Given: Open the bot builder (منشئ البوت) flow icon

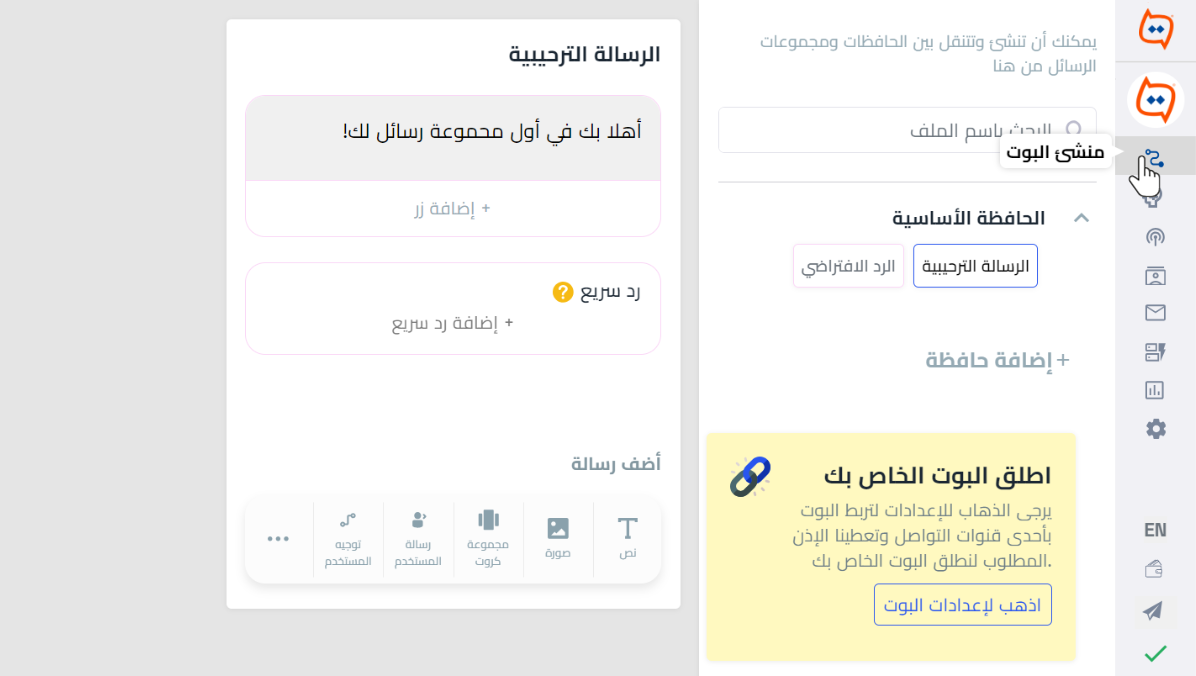Looking at the screenshot, I should click(1155, 158).
